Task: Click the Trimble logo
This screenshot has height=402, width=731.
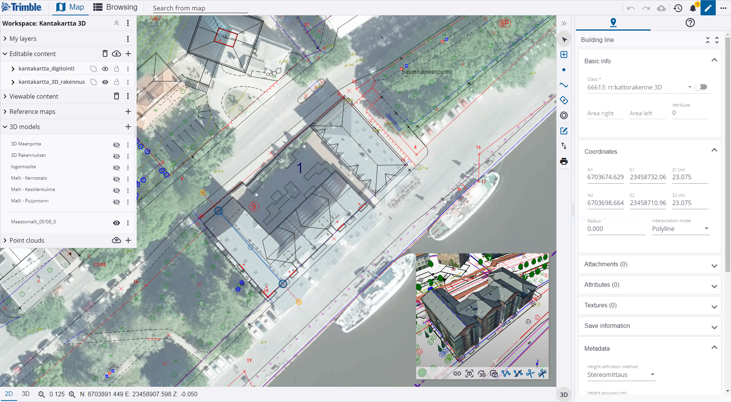Action: (x=22, y=7)
